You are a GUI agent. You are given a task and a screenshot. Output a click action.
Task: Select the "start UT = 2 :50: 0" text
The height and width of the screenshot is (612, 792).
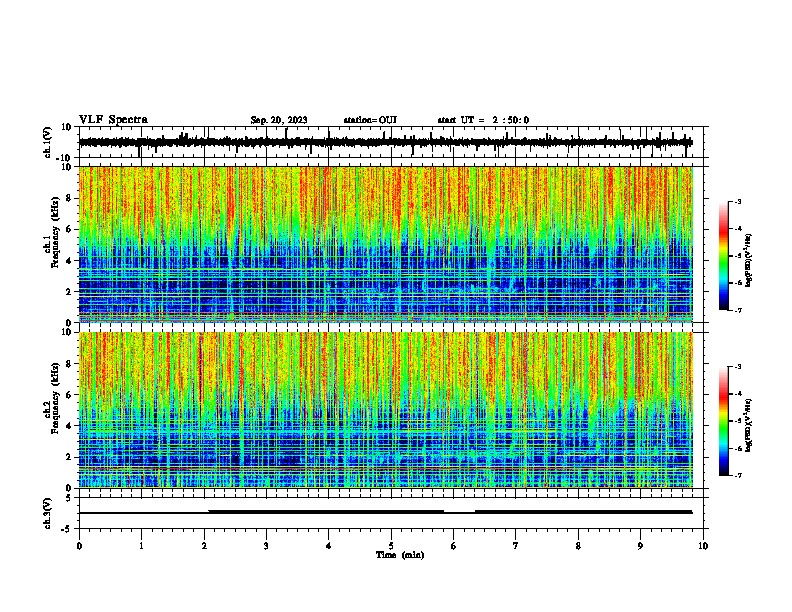[x=483, y=120]
